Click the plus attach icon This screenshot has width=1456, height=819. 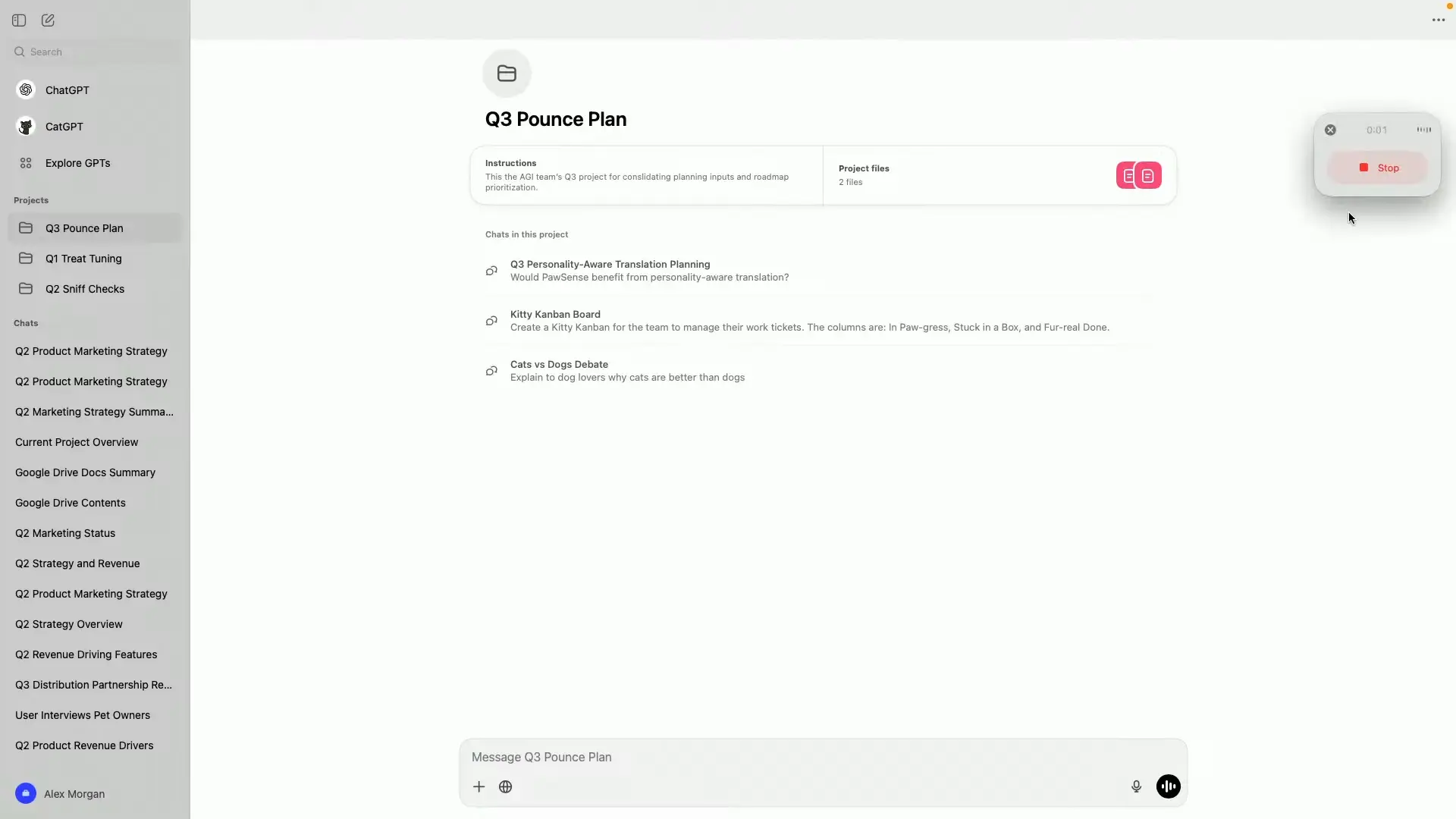tap(479, 786)
